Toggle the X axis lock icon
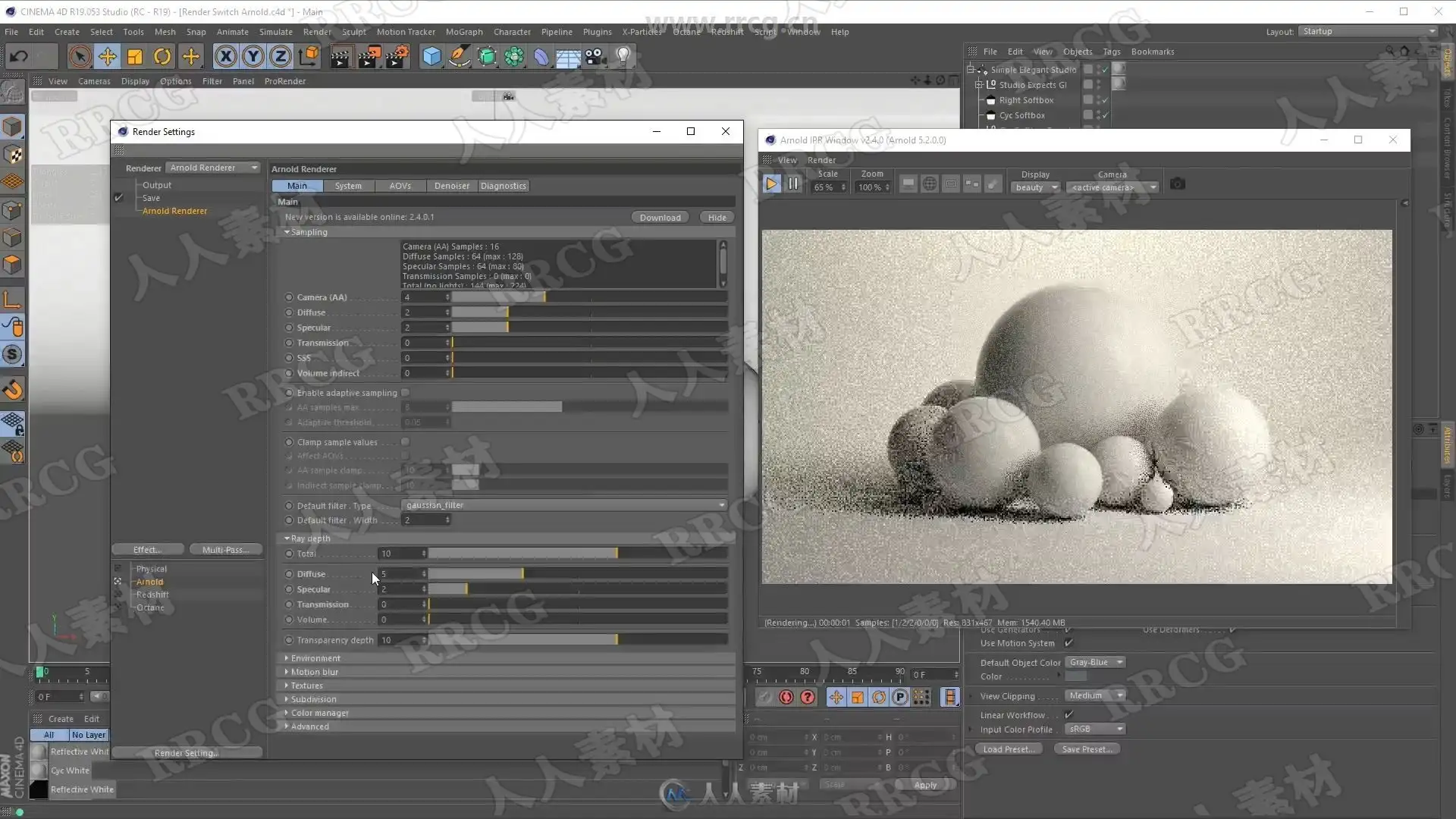Viewport: 1456px width, 819px height. tap(225, 56)
